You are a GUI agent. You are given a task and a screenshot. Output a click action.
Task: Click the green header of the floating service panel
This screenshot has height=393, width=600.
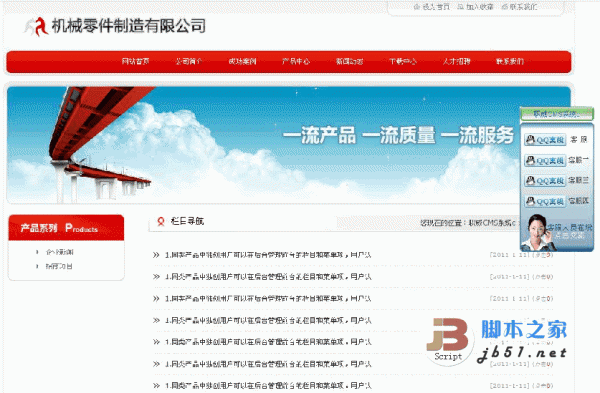[x=557, y=114]
